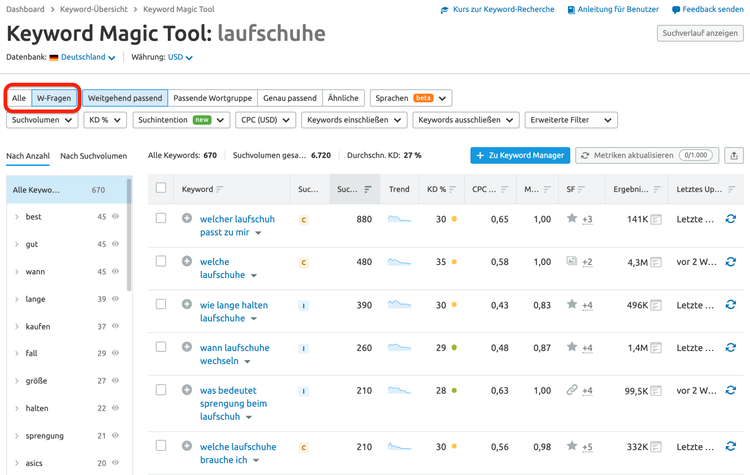Open Anleitung für Benutzer link

pos(613,9)
